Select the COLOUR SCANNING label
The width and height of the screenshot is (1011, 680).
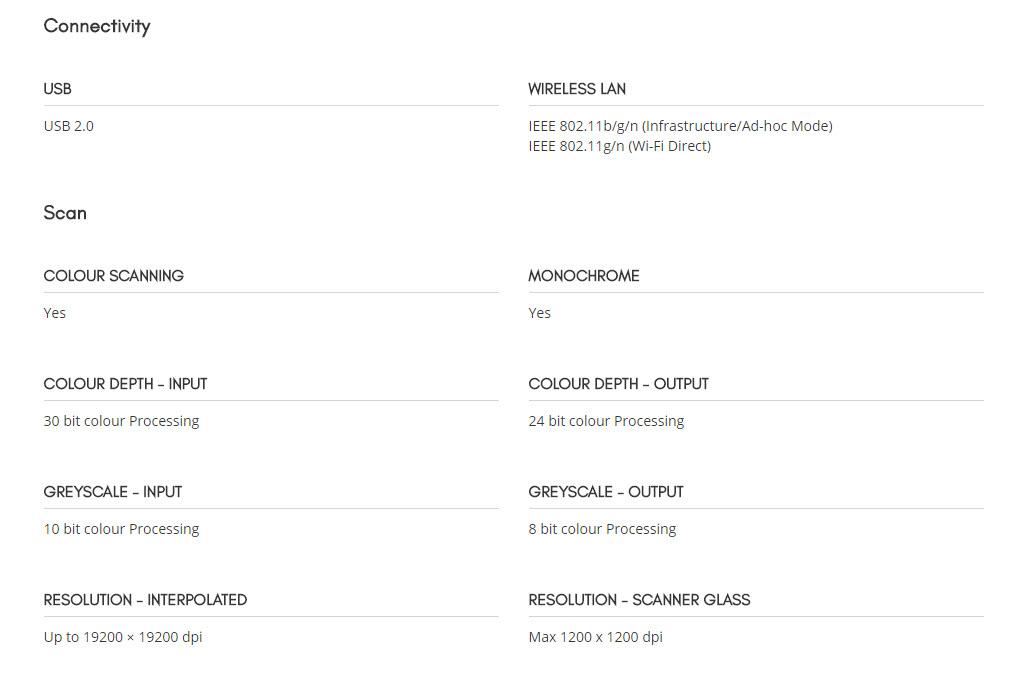[113, 276]
